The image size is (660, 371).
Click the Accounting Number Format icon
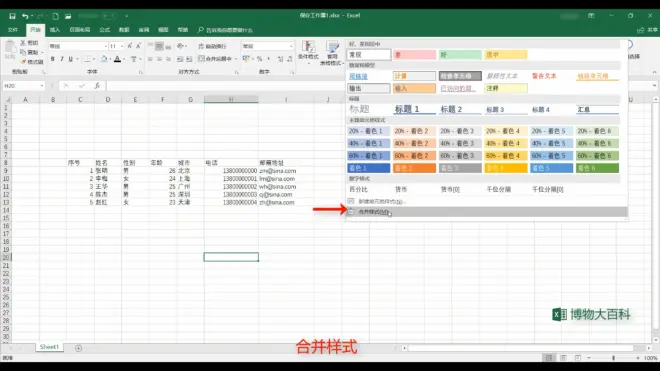point(246,59)
